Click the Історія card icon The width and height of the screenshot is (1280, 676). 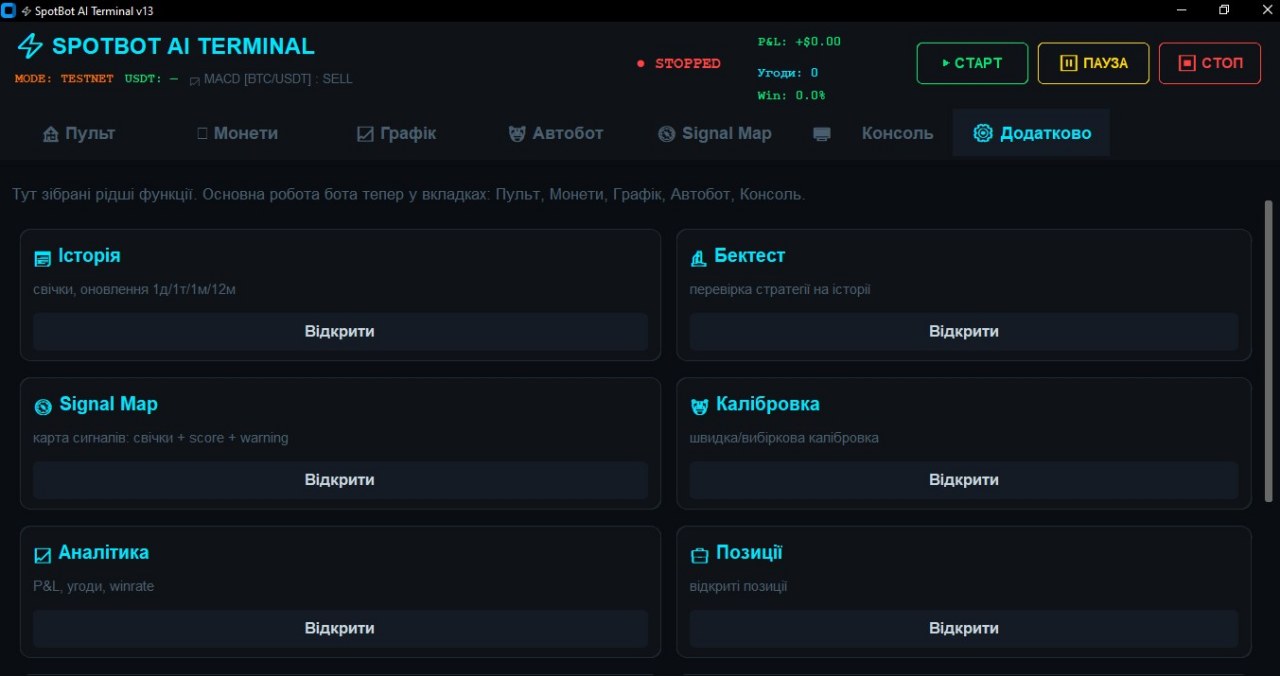pyautogui.click(x=42, y=259)
